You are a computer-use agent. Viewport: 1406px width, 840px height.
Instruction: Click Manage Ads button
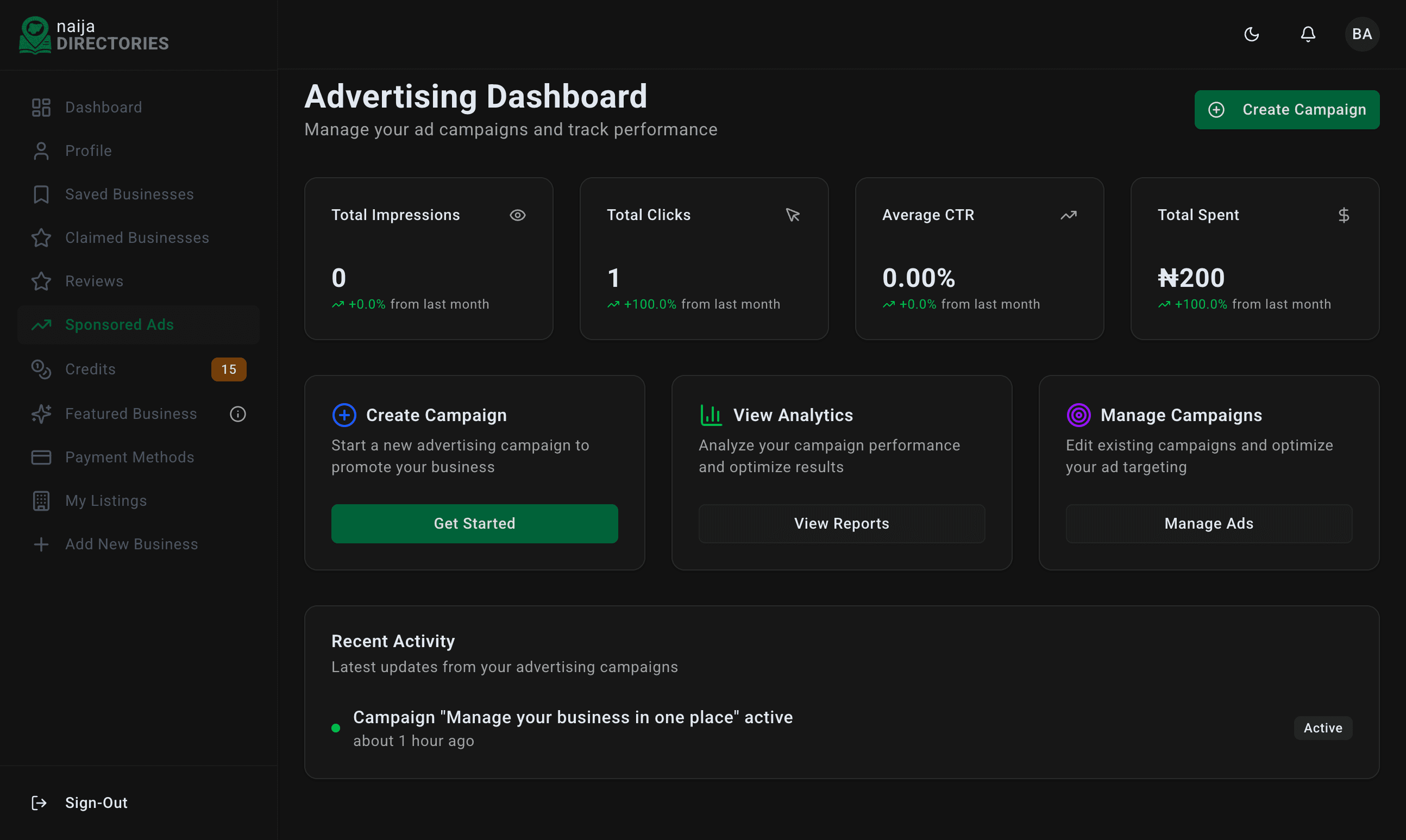pyautogui.click(x=1209, y=524)
